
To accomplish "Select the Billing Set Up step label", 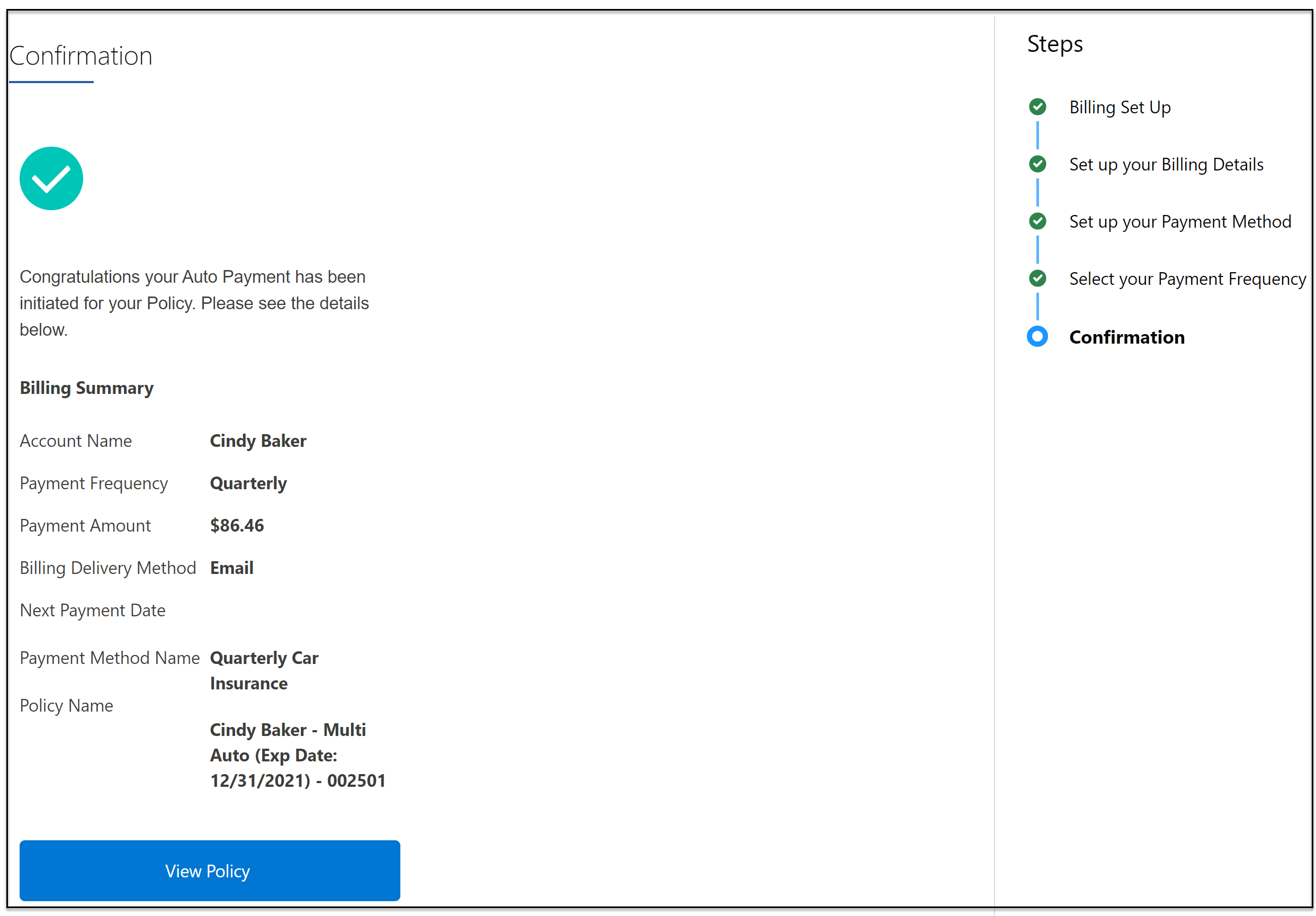I will (x=1120, y=107).
